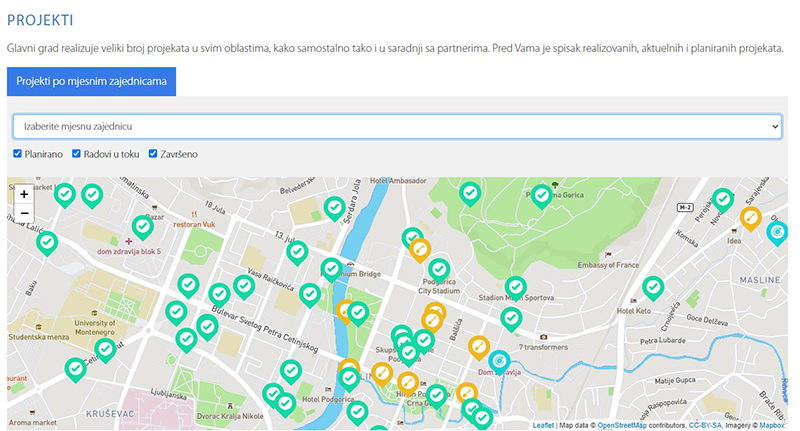Zoom in the map with plus button
Viewport: 800px width, 431px height.
(24, 193)
